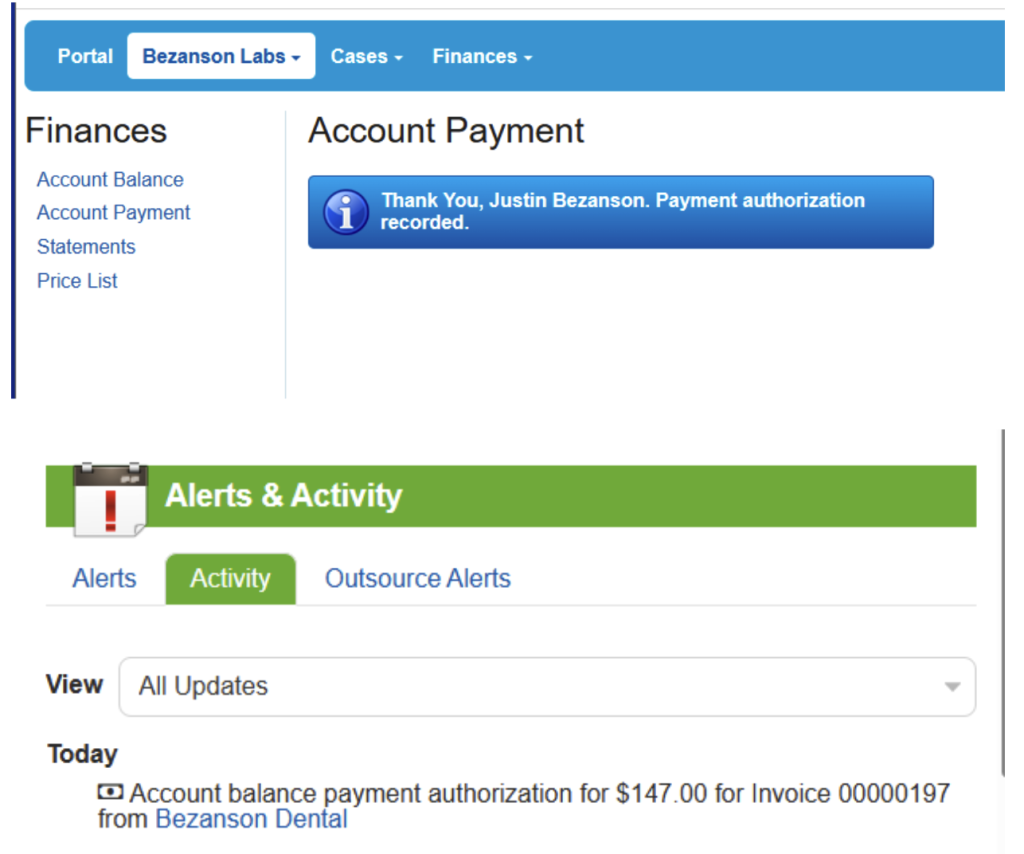Click the Alerts & Activity green header title

coord(283,496)
